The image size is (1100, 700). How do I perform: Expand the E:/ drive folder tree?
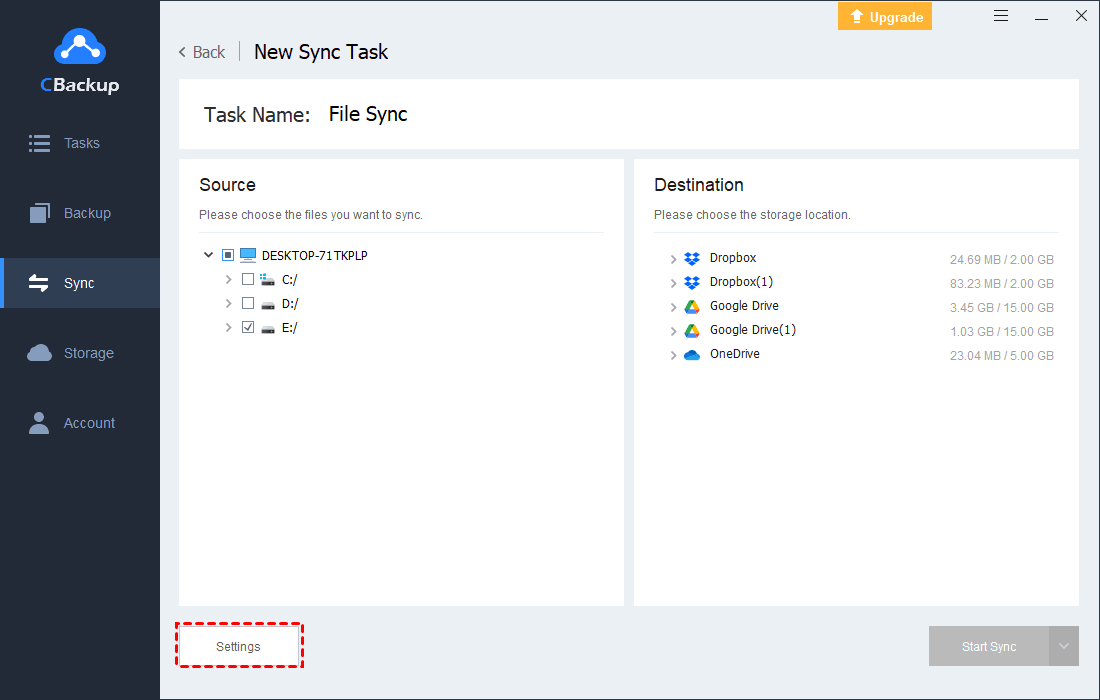coord(229,328)
